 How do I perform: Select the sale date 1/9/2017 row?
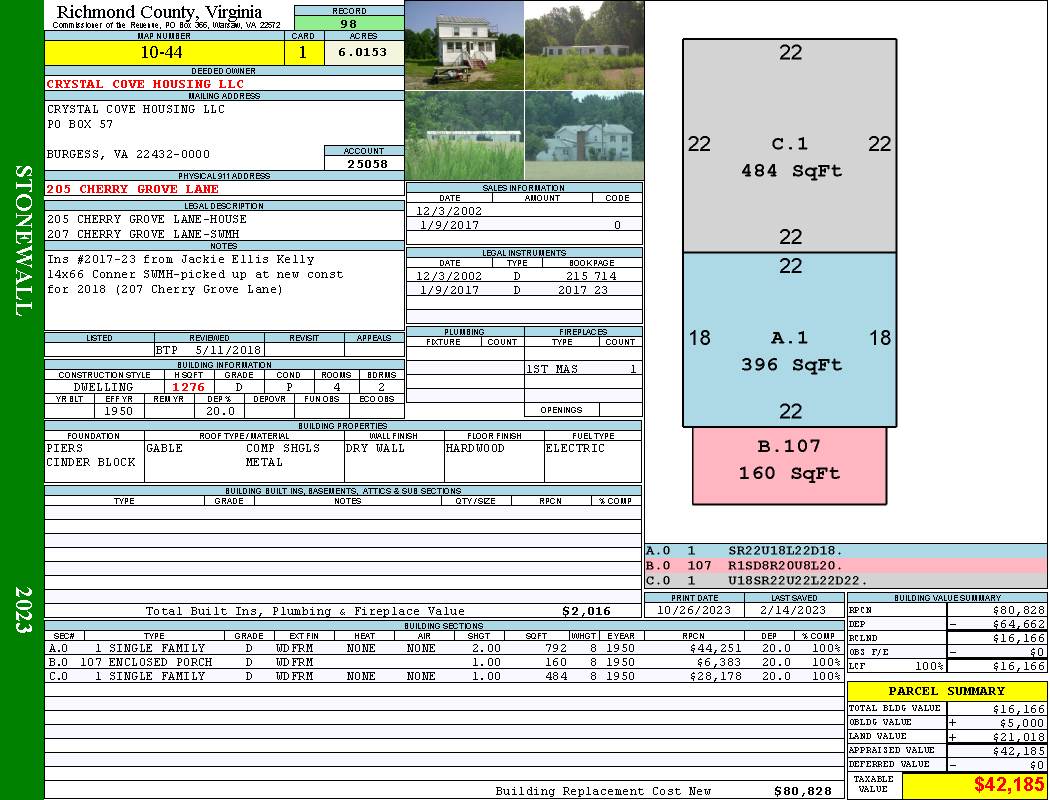(x=524, y=225)
